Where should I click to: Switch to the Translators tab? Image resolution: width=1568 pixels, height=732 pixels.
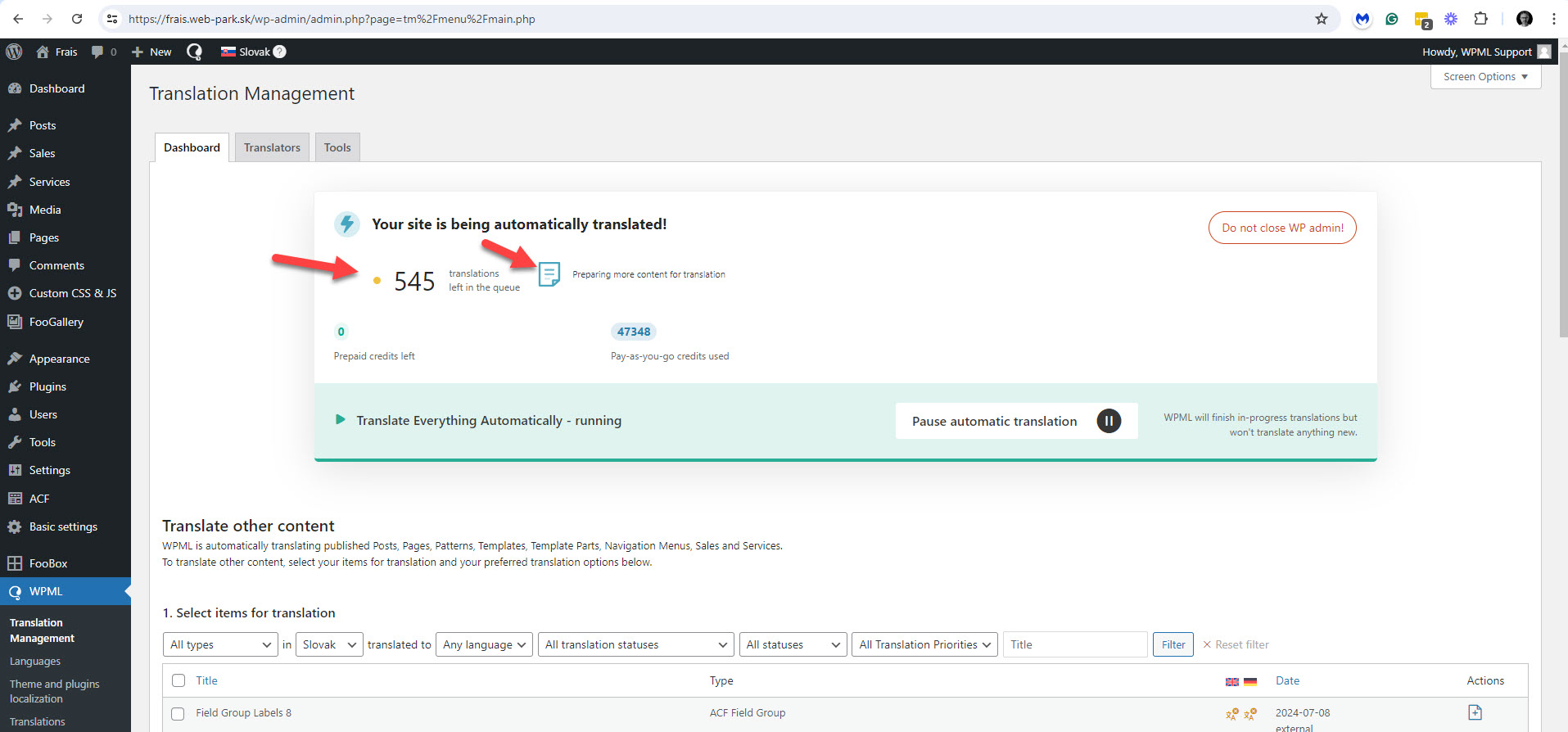click(272, 147)
